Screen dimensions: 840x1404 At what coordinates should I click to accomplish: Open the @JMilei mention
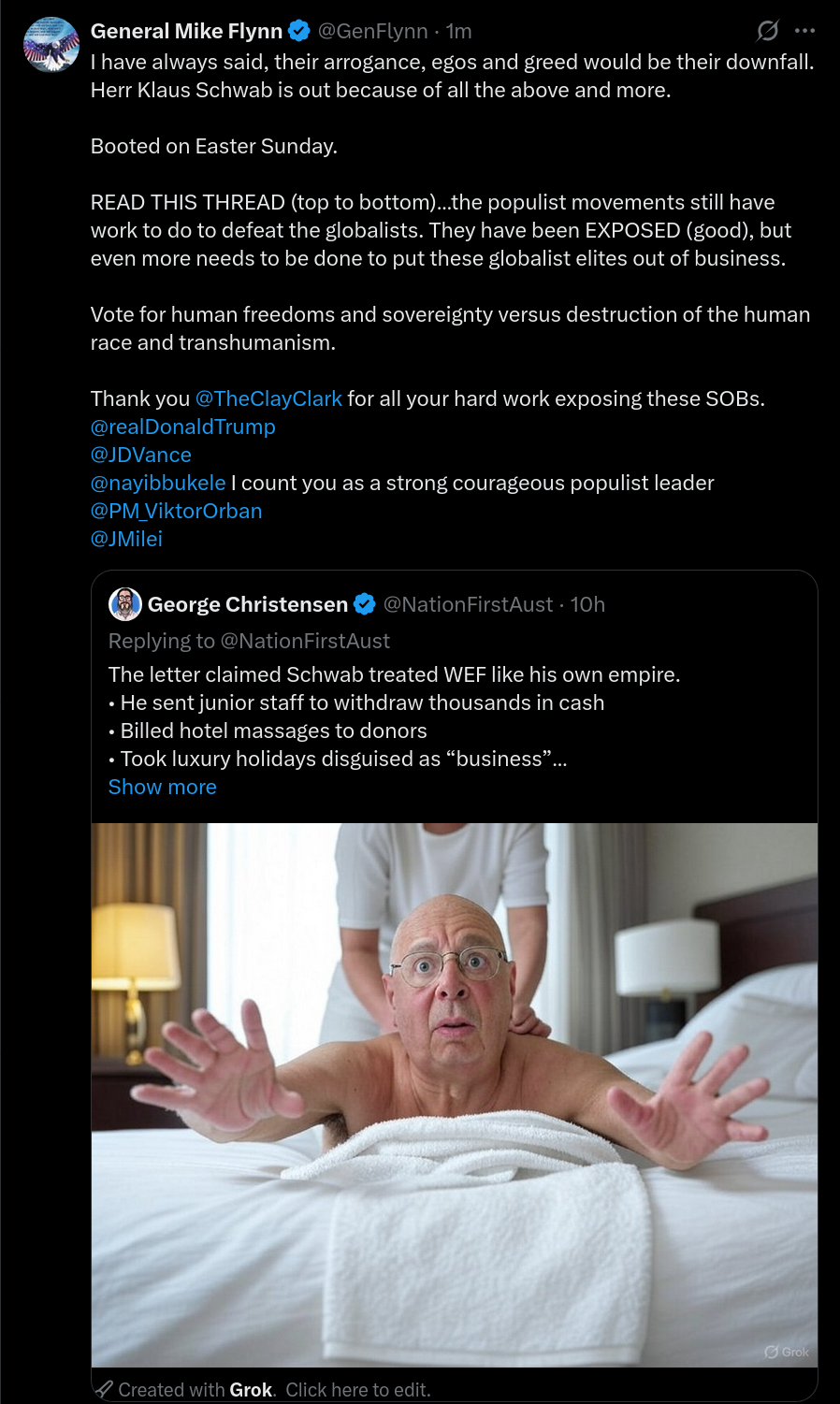(127, 539)
